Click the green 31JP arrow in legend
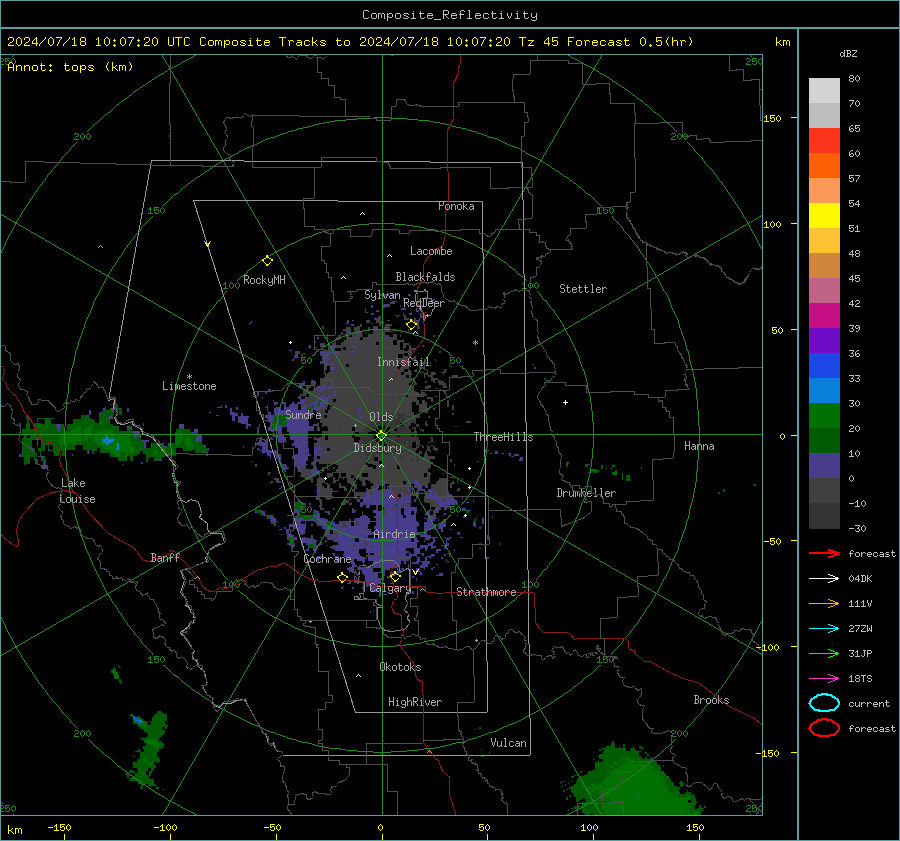This screenshot has height=841, width=900. point(824,653)
